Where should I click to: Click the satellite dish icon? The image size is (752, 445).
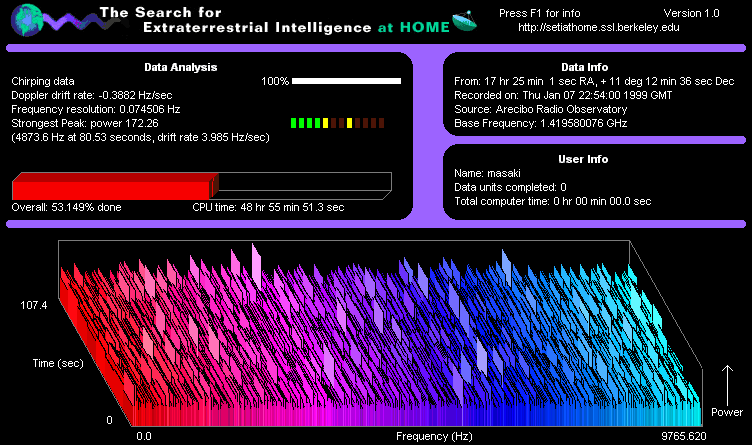pyautogui.click(x=464, y=21)
